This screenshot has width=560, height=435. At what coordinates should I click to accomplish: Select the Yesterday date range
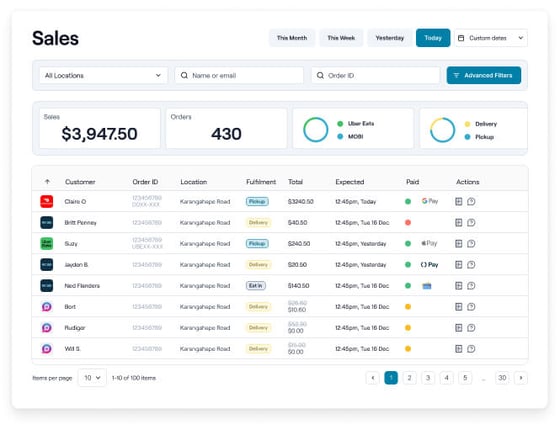point(389,38)
